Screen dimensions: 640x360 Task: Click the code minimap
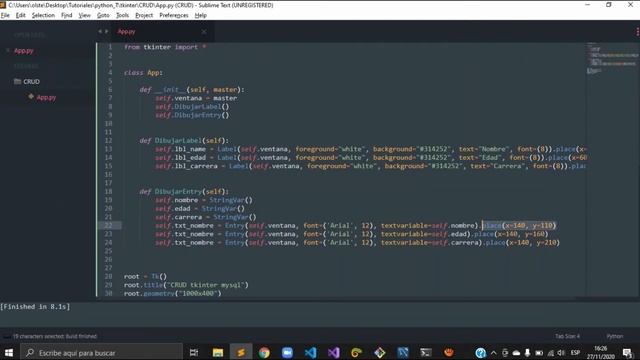[x=612, y=58]
